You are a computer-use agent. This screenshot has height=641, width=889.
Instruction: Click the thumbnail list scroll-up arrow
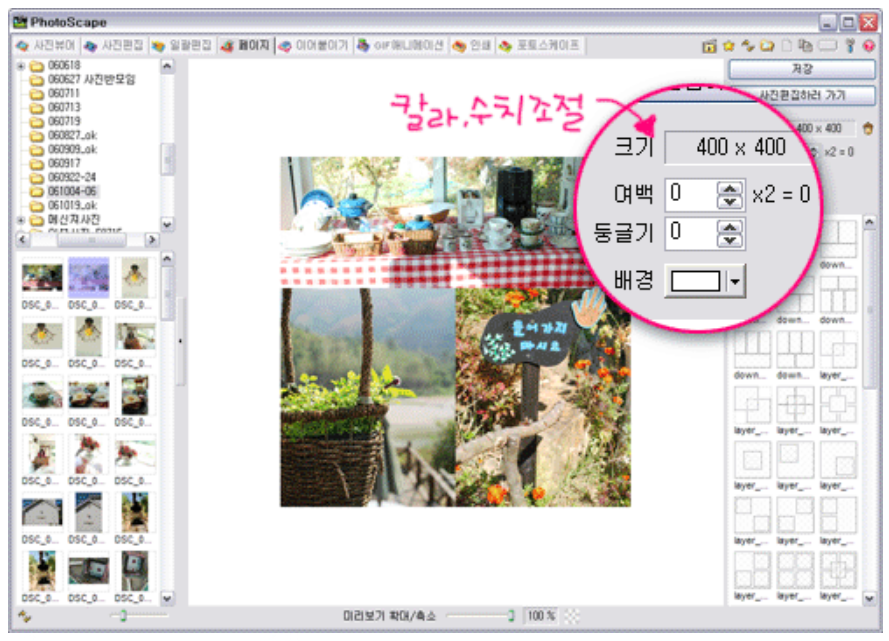[x=167, y=259]
